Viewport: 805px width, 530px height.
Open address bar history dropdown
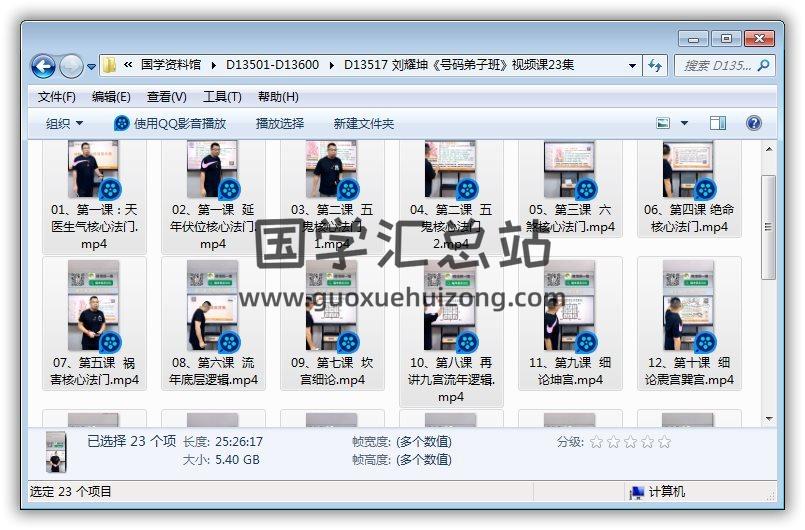tap(632, 66)
